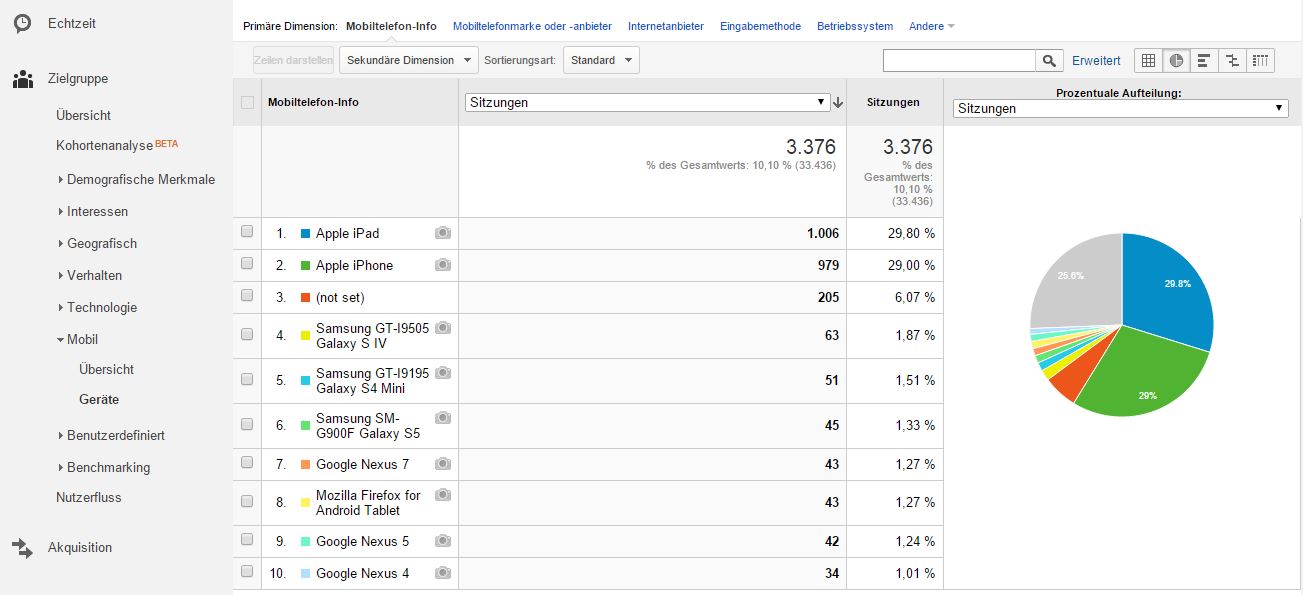Screen dimensions: 1303x595
Task: Tick the checkbox for Samsung Galaxy S IV row
Action: click(x=247, y=335)
